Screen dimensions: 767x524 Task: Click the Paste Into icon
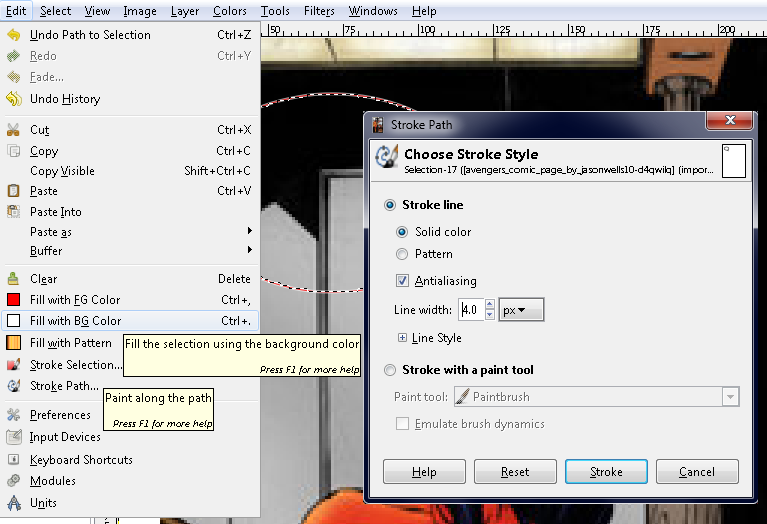(x=14, y=211)
